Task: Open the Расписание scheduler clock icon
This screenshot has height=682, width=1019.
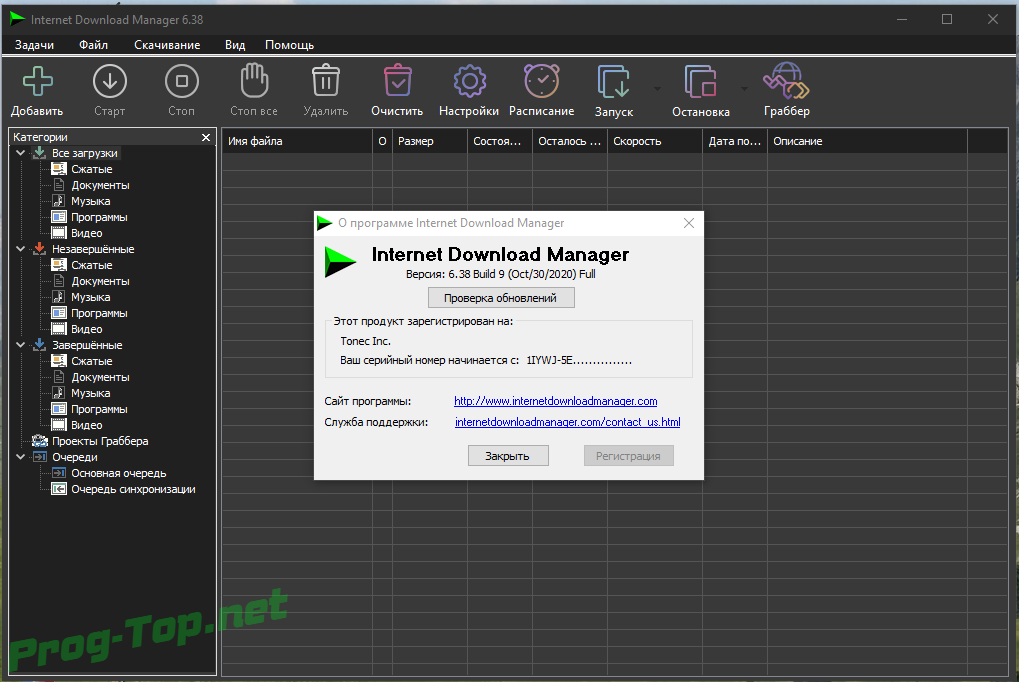Action: [x=541, y=81]
